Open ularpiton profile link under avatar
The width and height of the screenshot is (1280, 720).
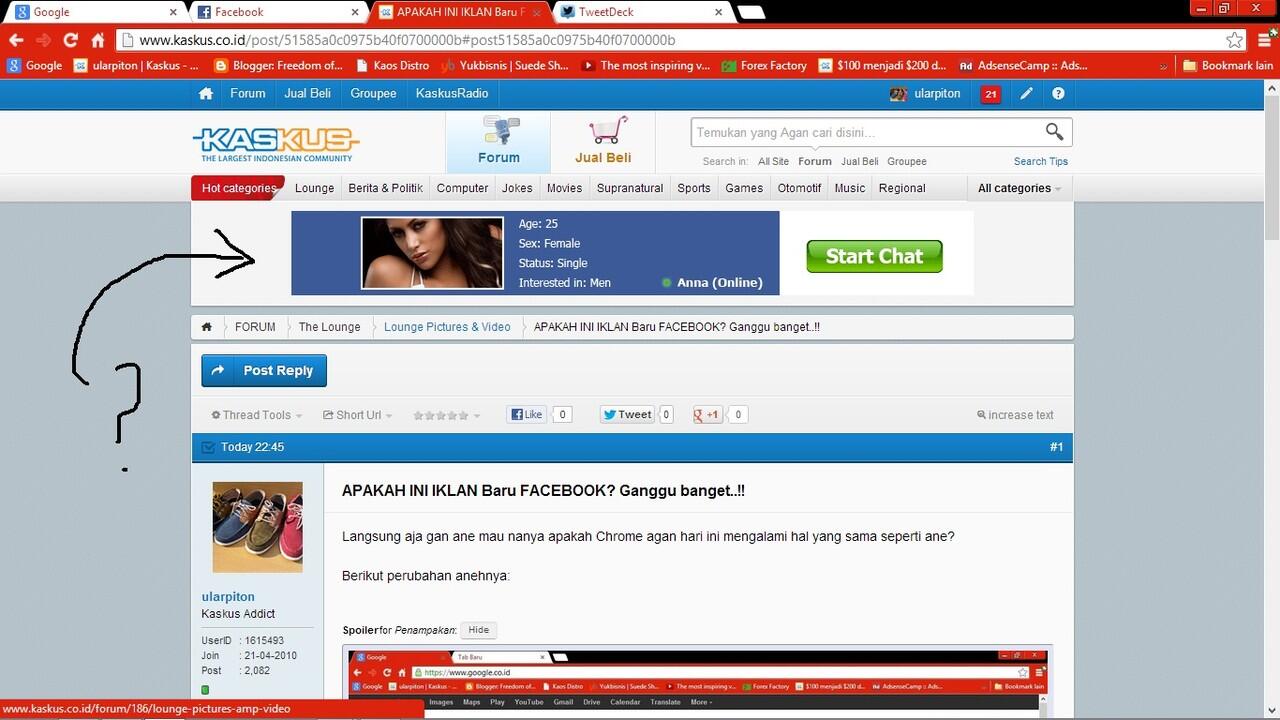tap(228, 597)
